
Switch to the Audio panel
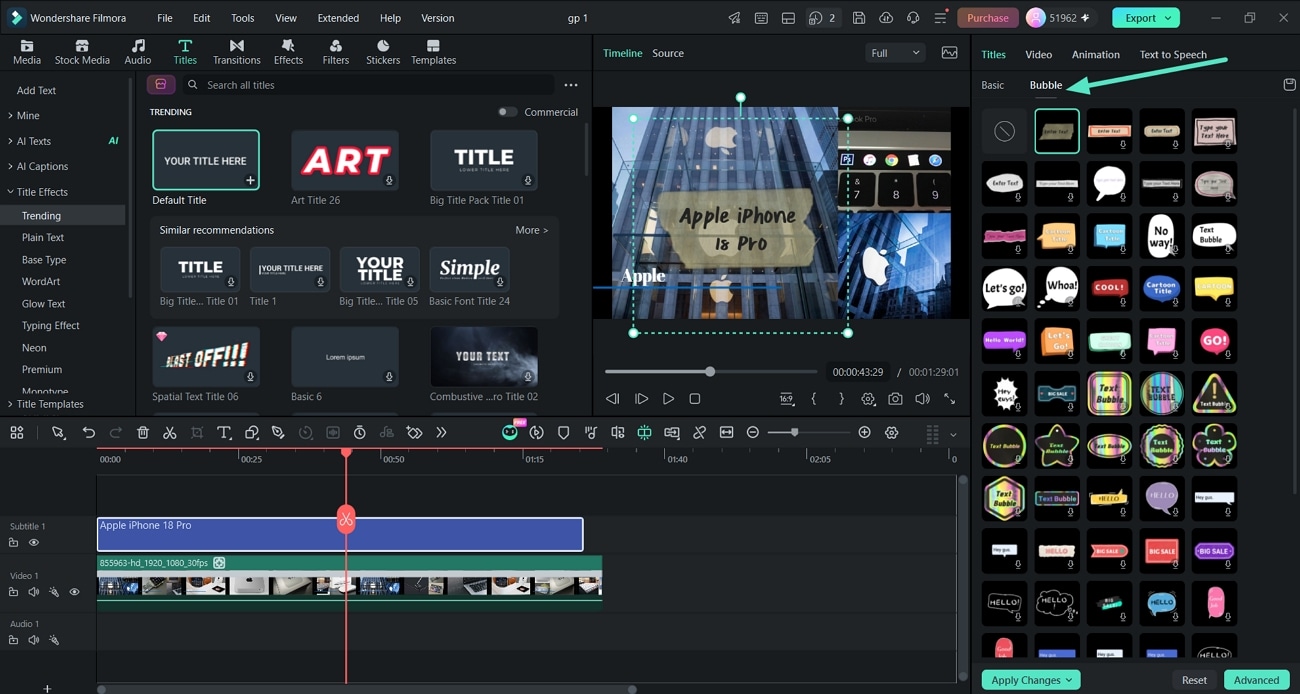(x=138, y=52)
